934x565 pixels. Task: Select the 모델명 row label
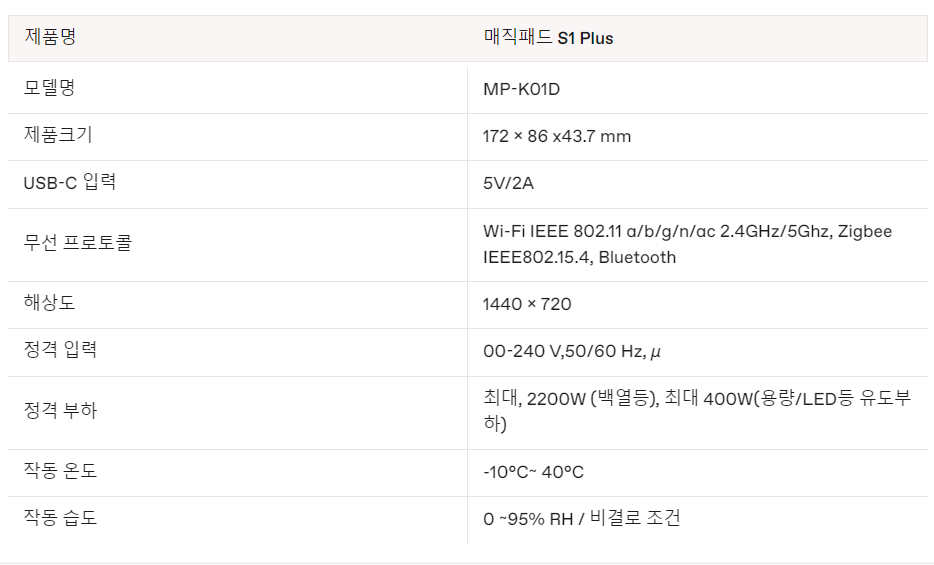click(x=50, y=88)
